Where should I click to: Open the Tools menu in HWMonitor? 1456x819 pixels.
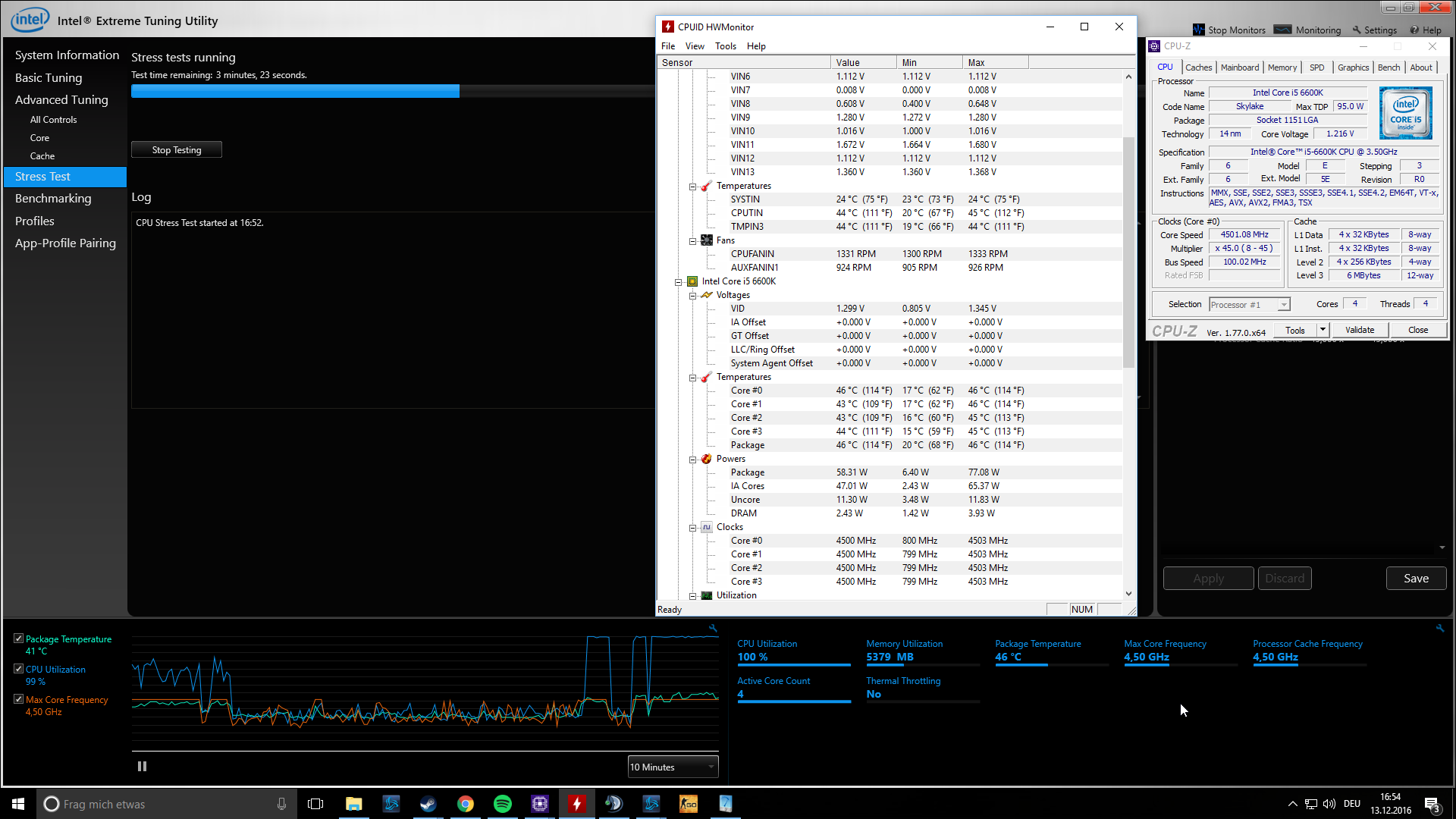pyautogui.click(x=725, y=46)
